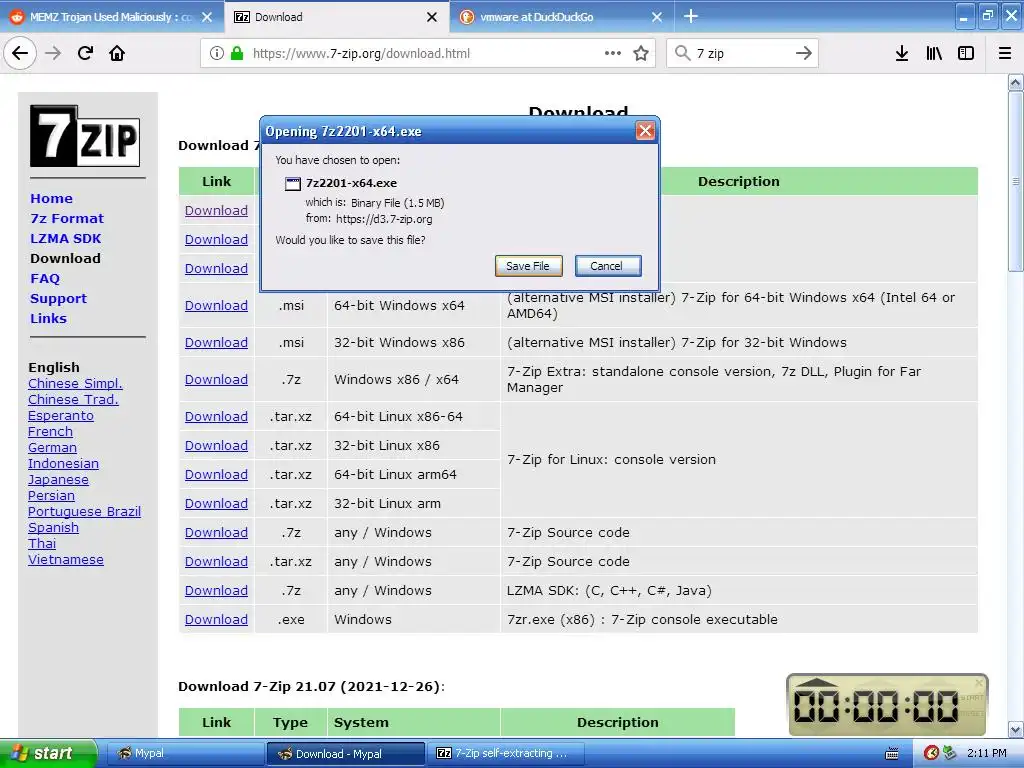Open the FAQ link
Viewport: 1024px width, 768px height.
click(45, 279)
